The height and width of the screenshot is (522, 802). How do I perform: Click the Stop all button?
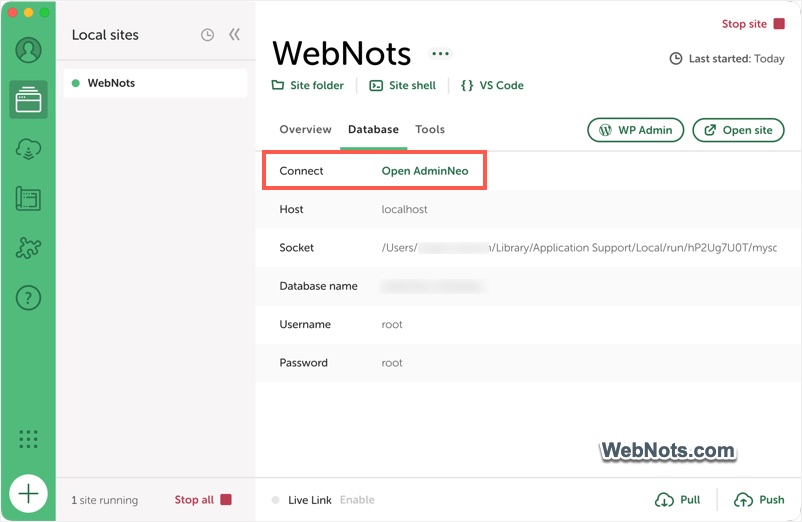[x=203, y=500]
